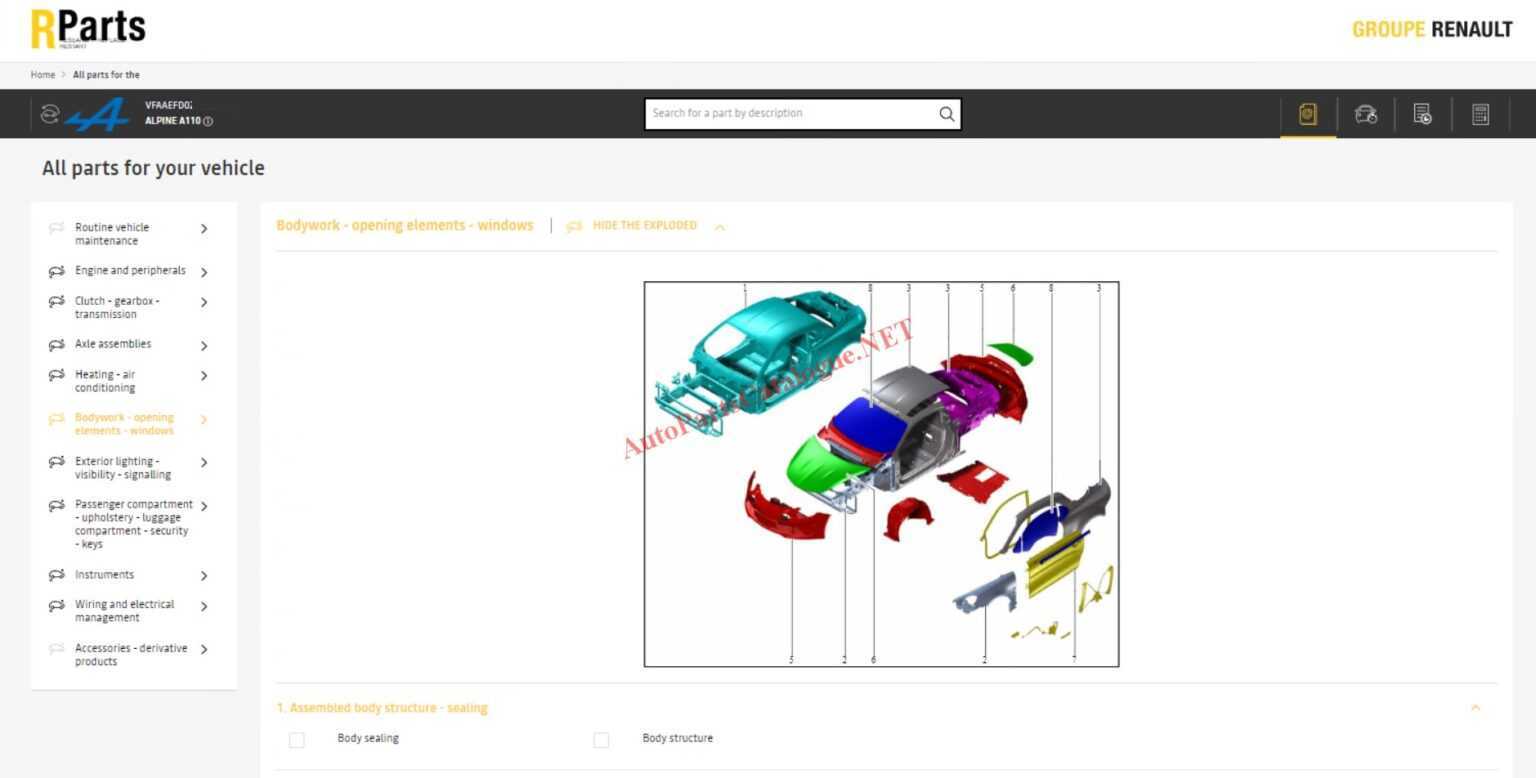Image resolution: width=1536 pixels, height=778 pixels.
Task: Toggle HIDE THE EXPLODED view
Action: coord(645,226)
